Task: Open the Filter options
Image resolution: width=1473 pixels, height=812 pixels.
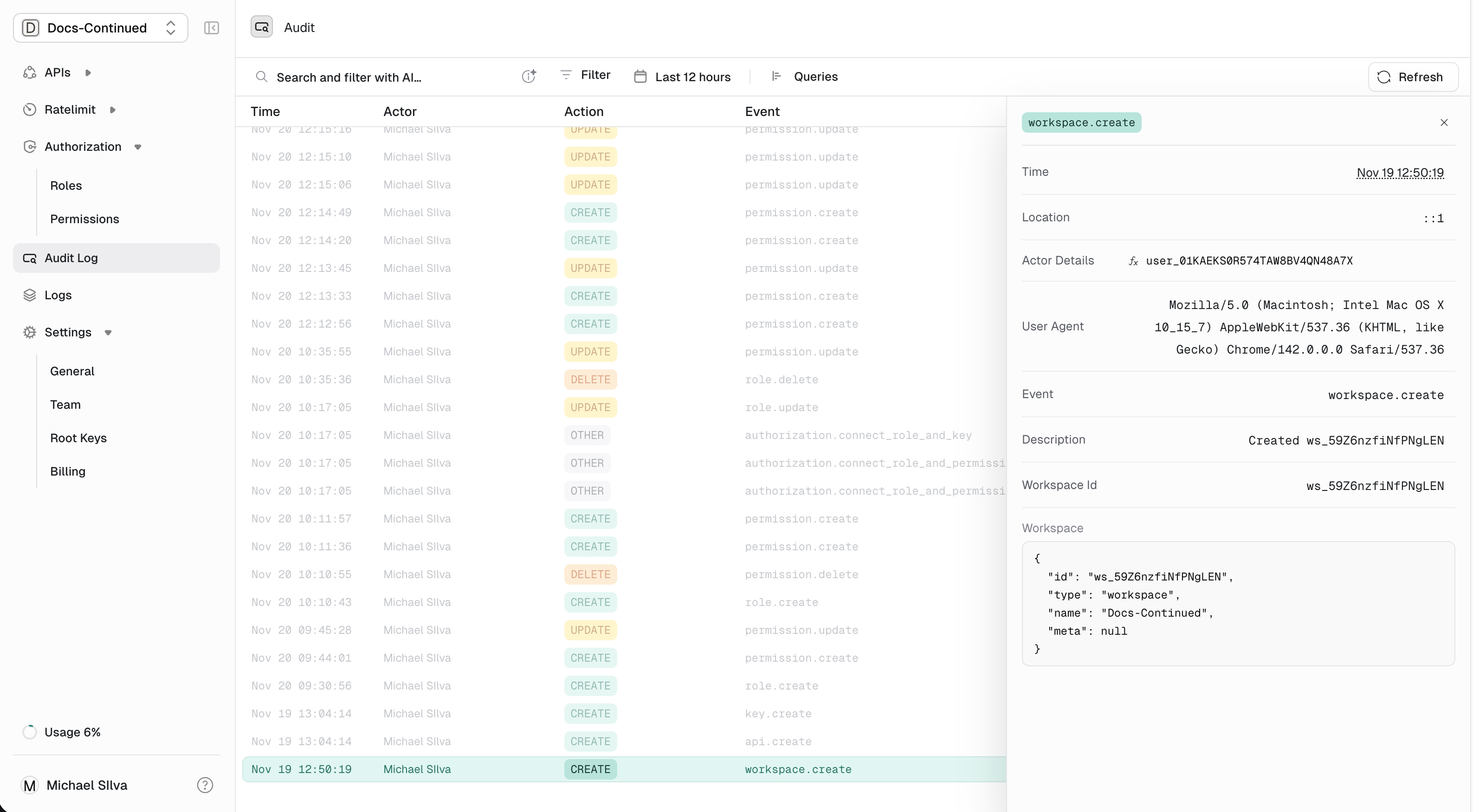Action: (x=586, y=75)
